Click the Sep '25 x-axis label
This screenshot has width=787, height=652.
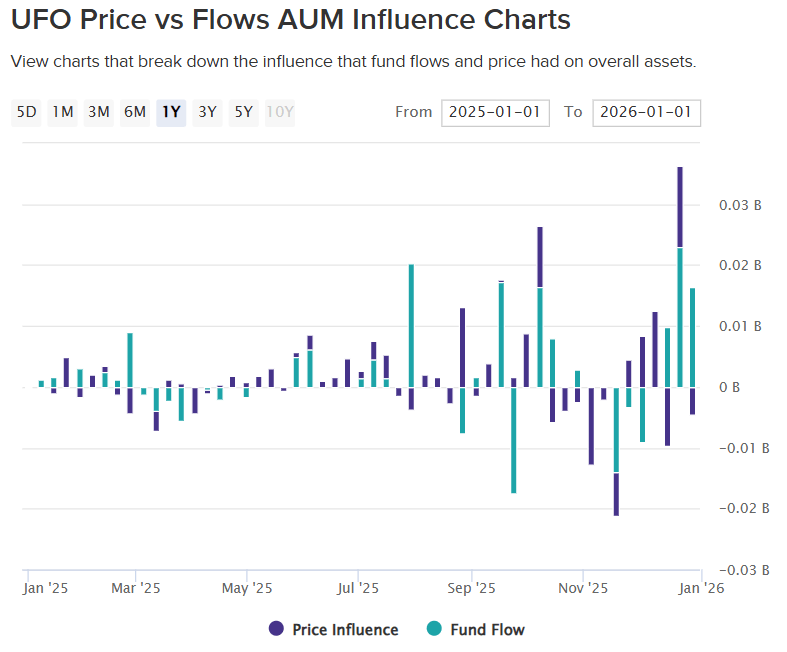472,589
